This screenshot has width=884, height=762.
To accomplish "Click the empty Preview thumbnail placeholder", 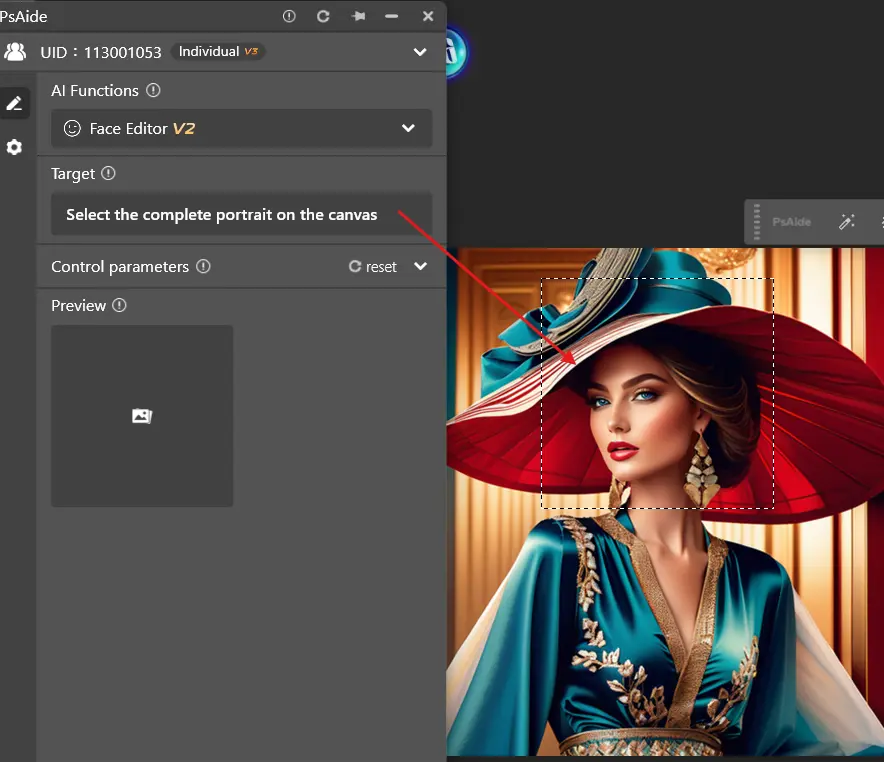I will [x=142, y=415].
